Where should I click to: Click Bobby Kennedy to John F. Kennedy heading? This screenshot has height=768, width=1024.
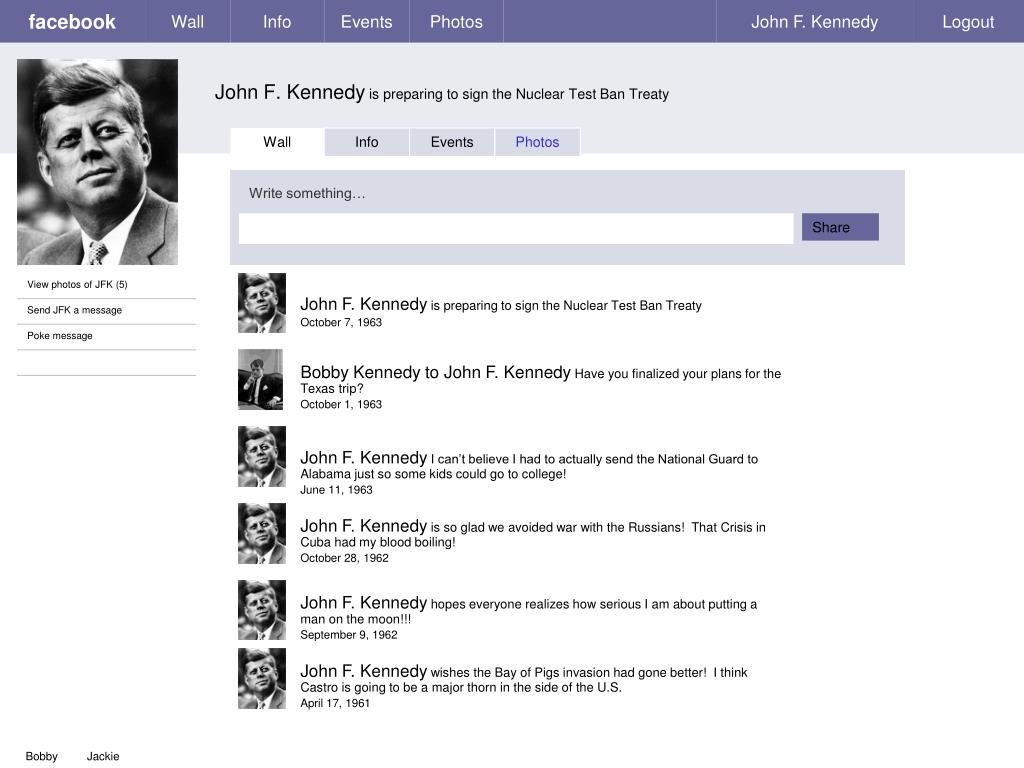pyautogui.click(x=436, y=372)
